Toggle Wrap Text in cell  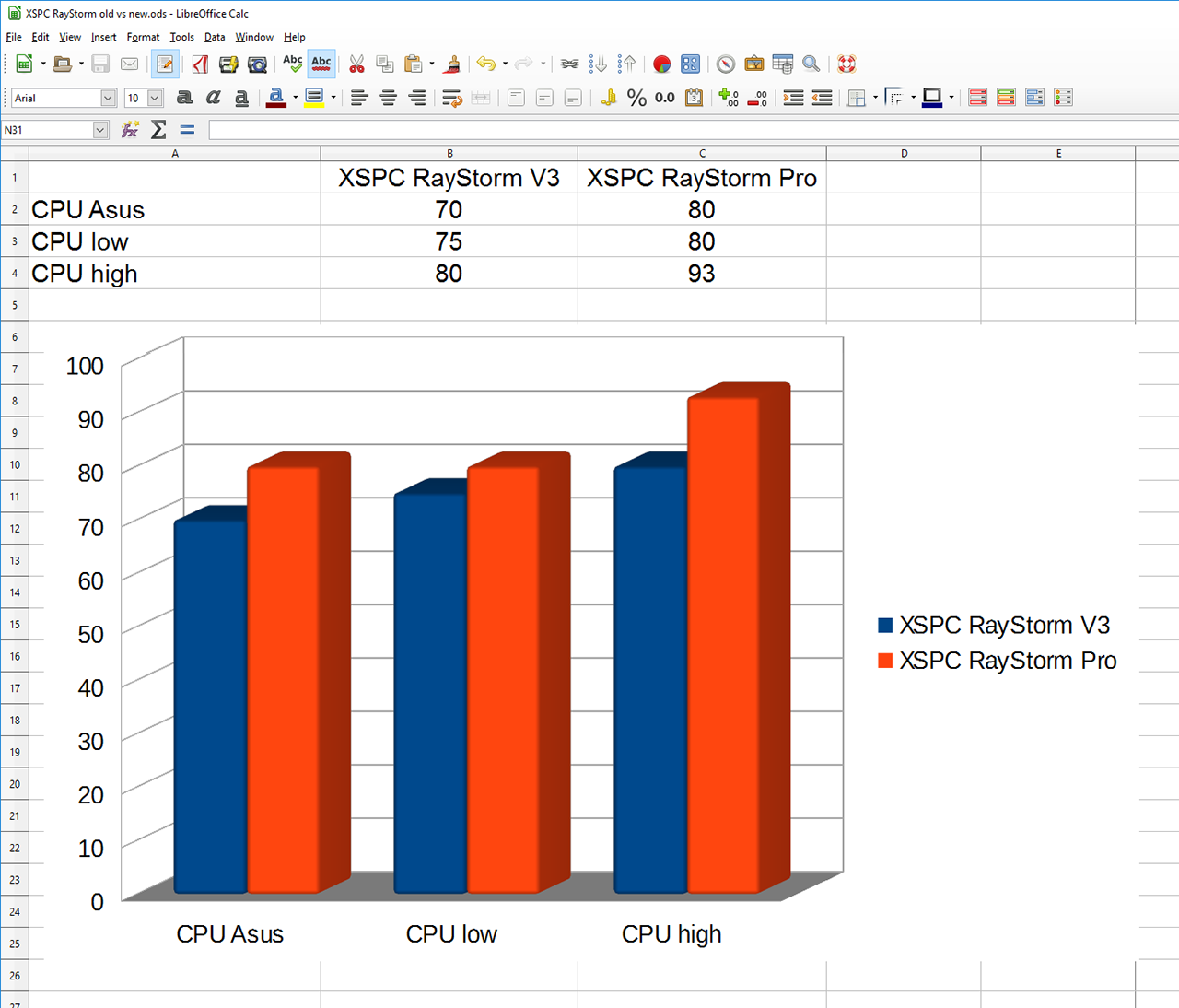[x=451, y=98]
